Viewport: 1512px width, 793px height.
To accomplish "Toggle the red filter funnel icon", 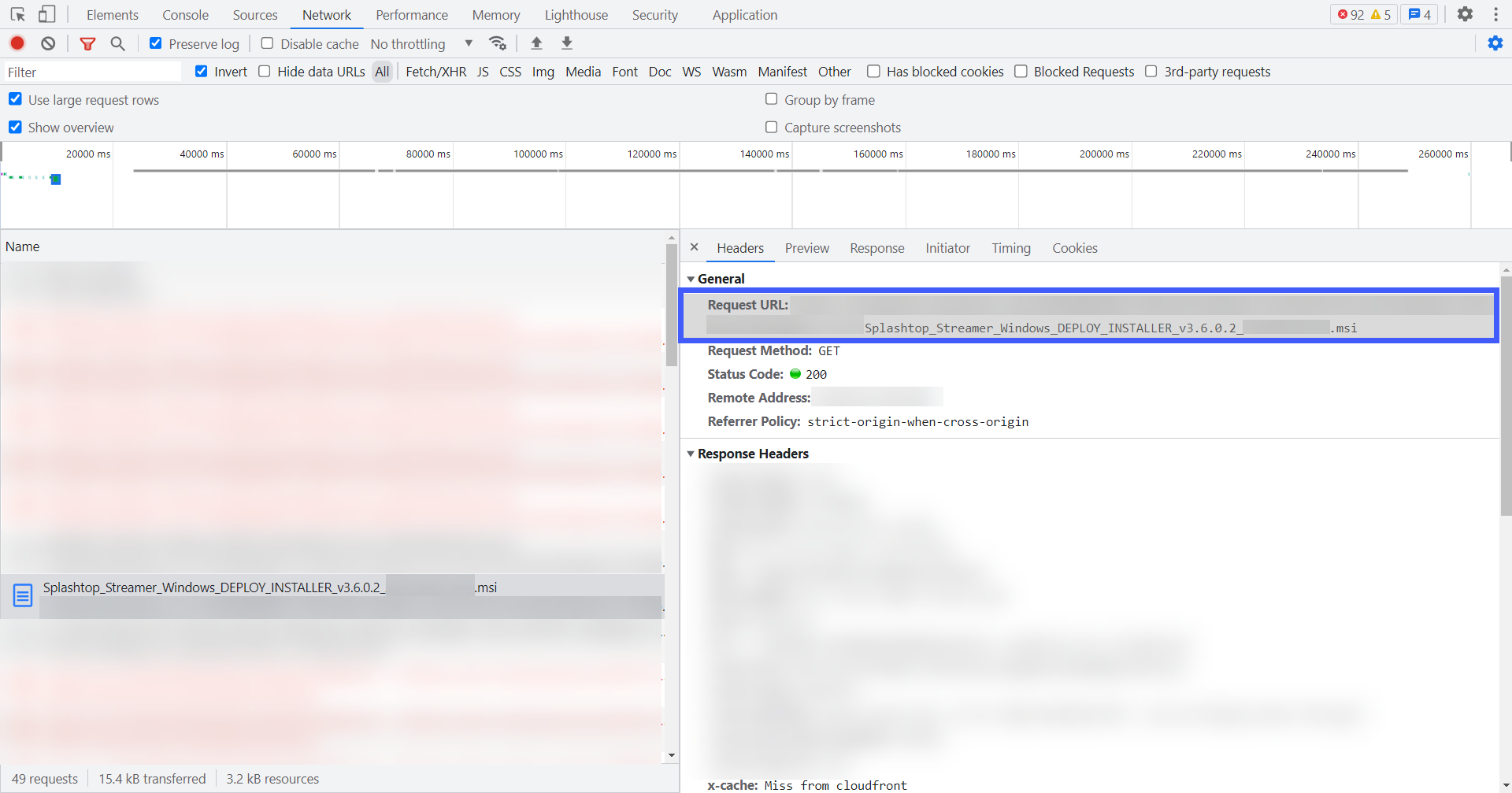I will (87, 43).
